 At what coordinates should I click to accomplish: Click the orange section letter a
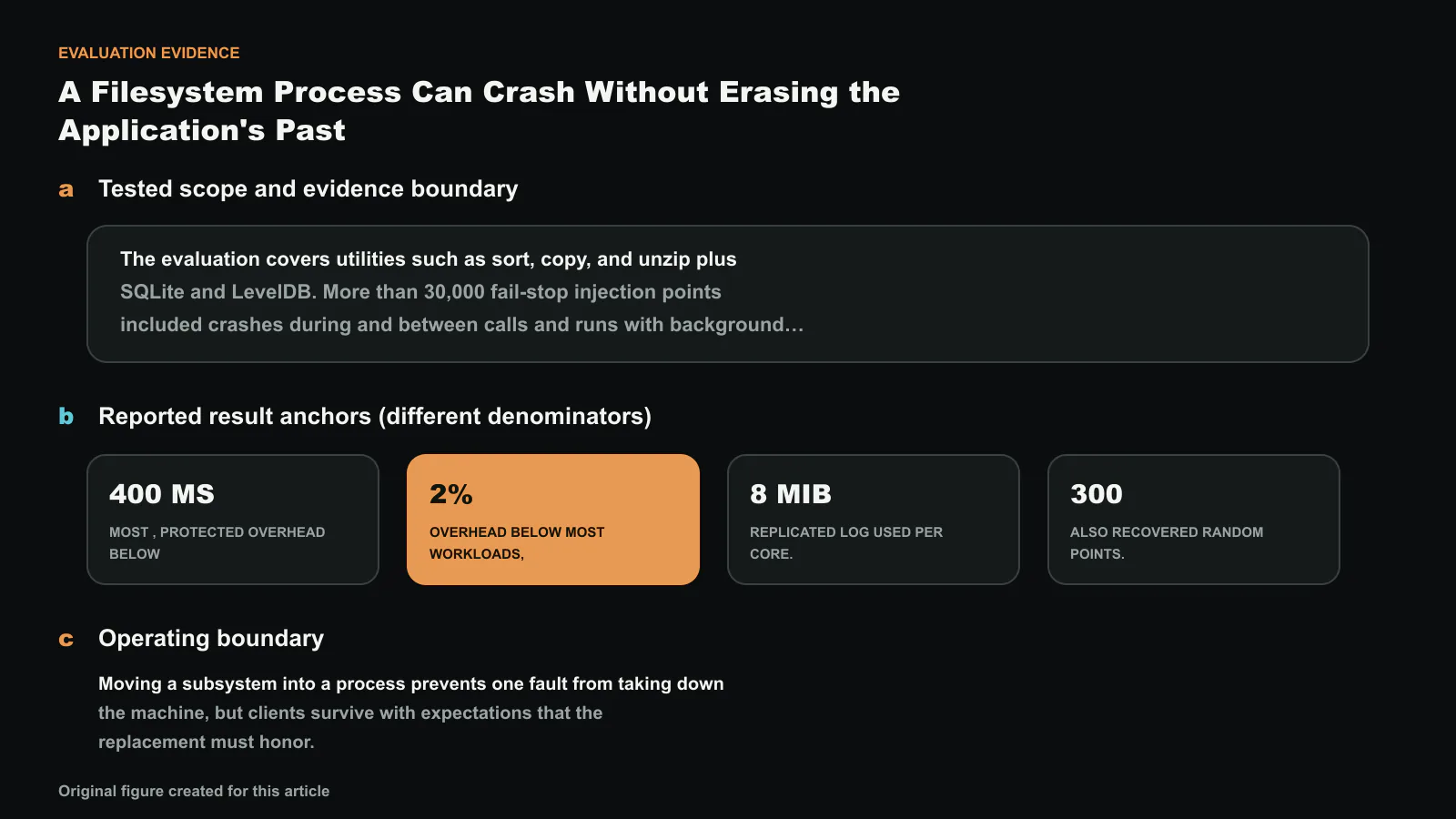coord(66,189)
